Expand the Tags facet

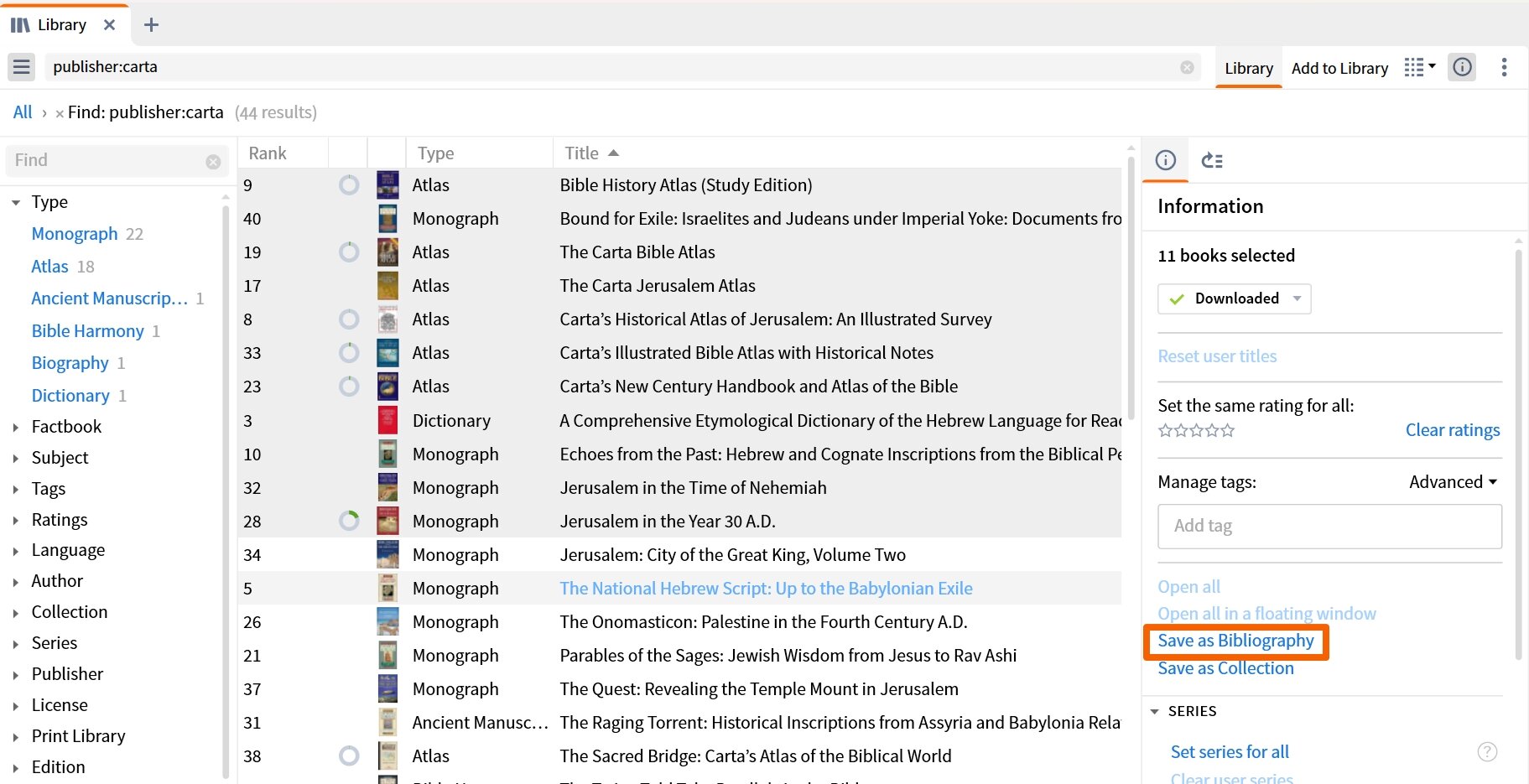(x=16, y=489)
